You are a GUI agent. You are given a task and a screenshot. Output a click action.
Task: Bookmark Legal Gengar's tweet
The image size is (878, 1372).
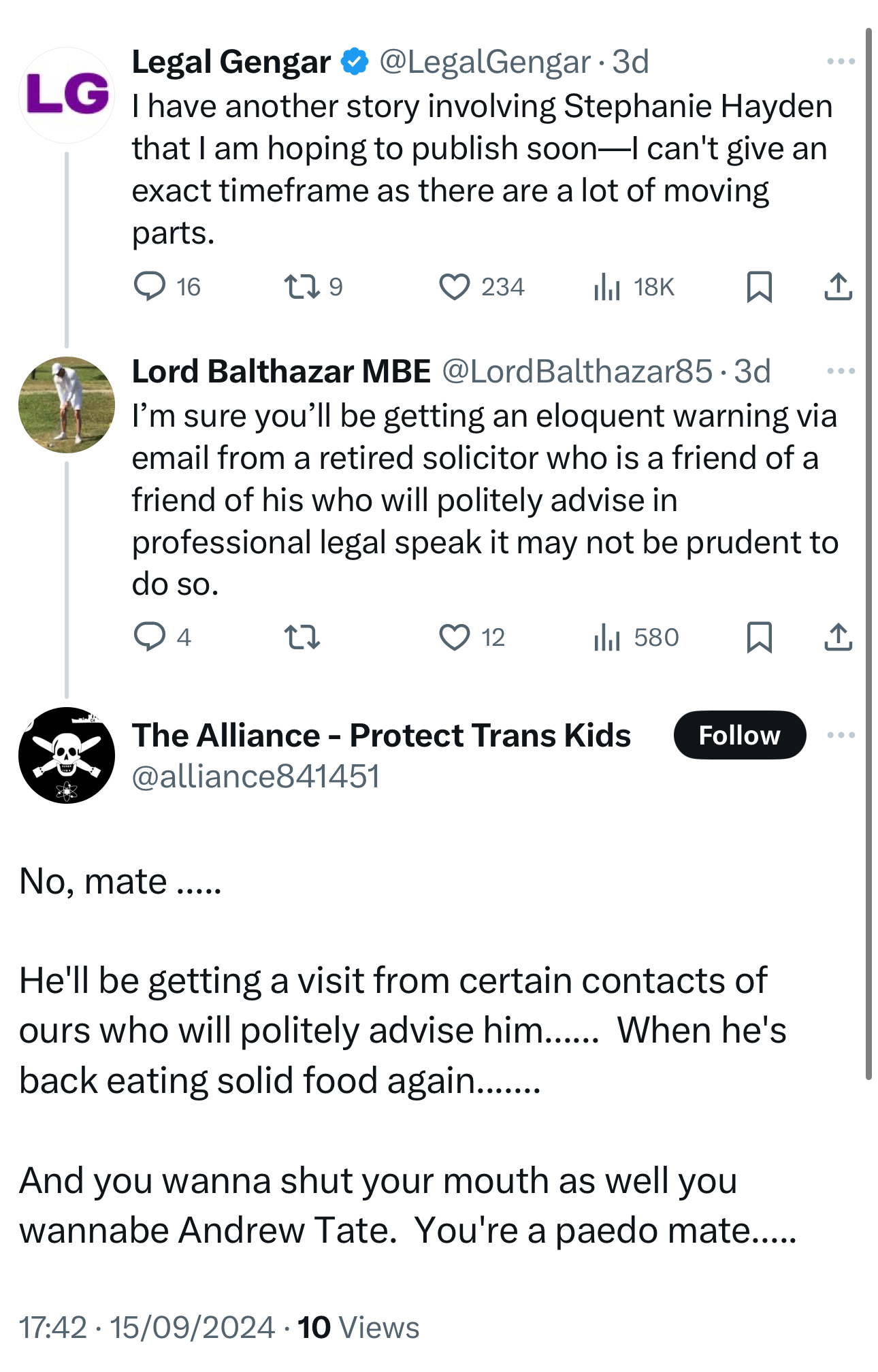759,287
